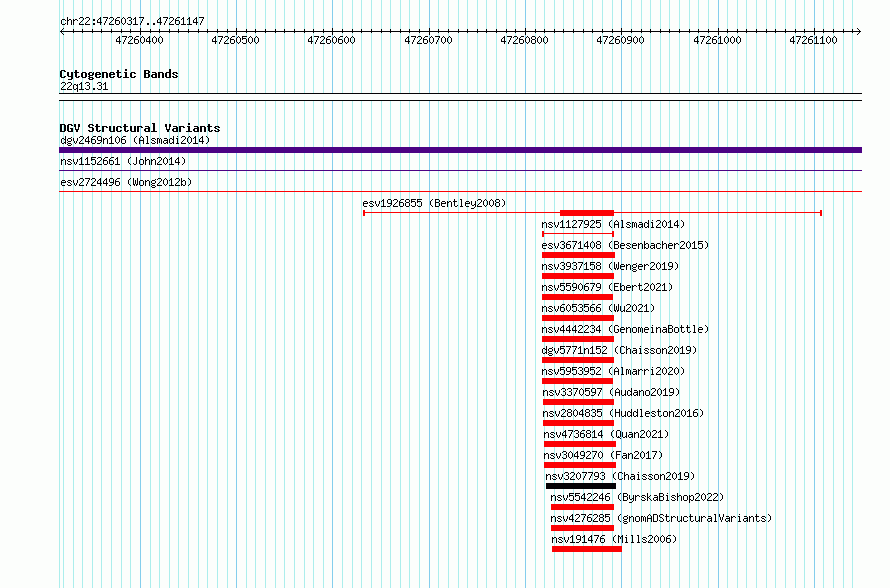Screen dimensions: 890x588
Task: Click ruler position 47260700
Action: [x=428, y=40]
